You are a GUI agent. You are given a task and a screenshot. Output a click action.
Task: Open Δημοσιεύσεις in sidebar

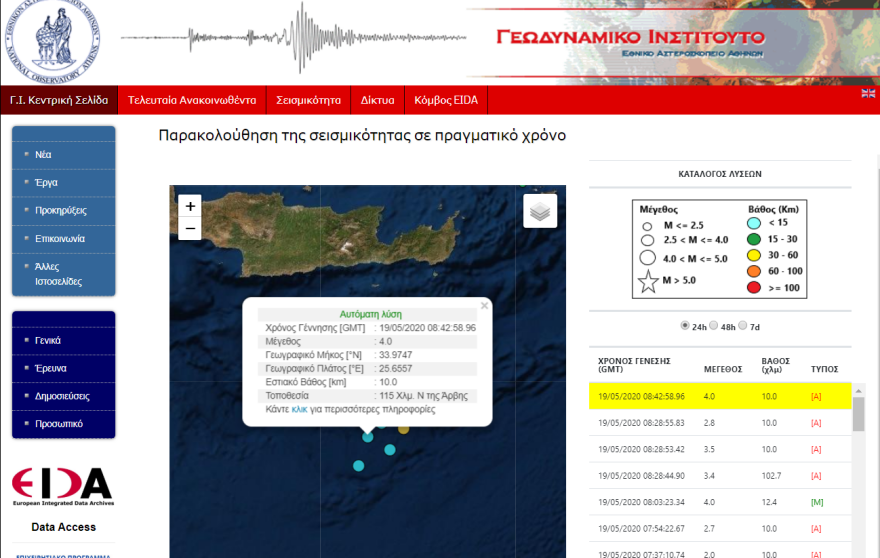click(63, 396)
